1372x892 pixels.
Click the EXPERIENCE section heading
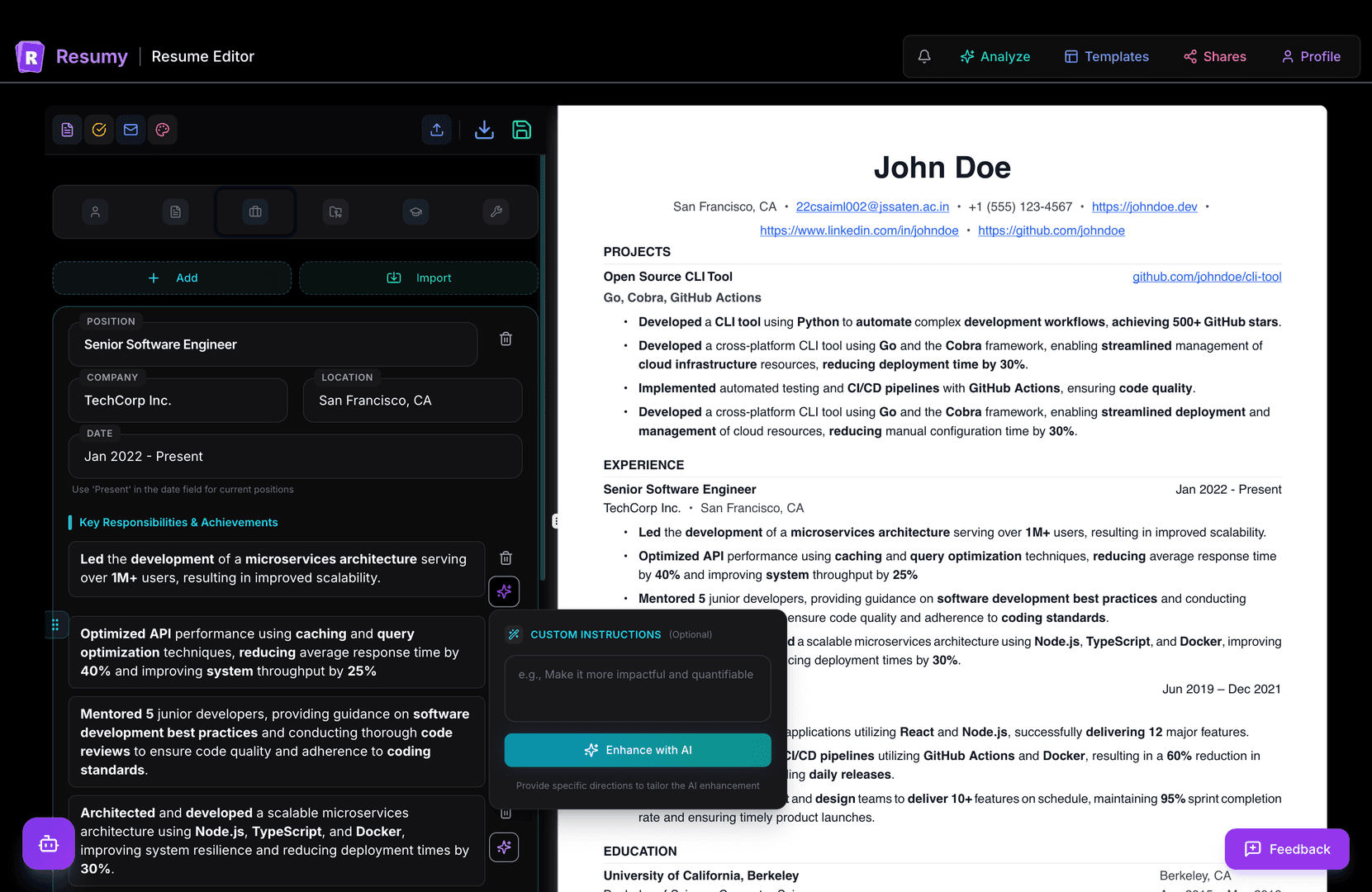pyautogui.click(x=643, y=465)
